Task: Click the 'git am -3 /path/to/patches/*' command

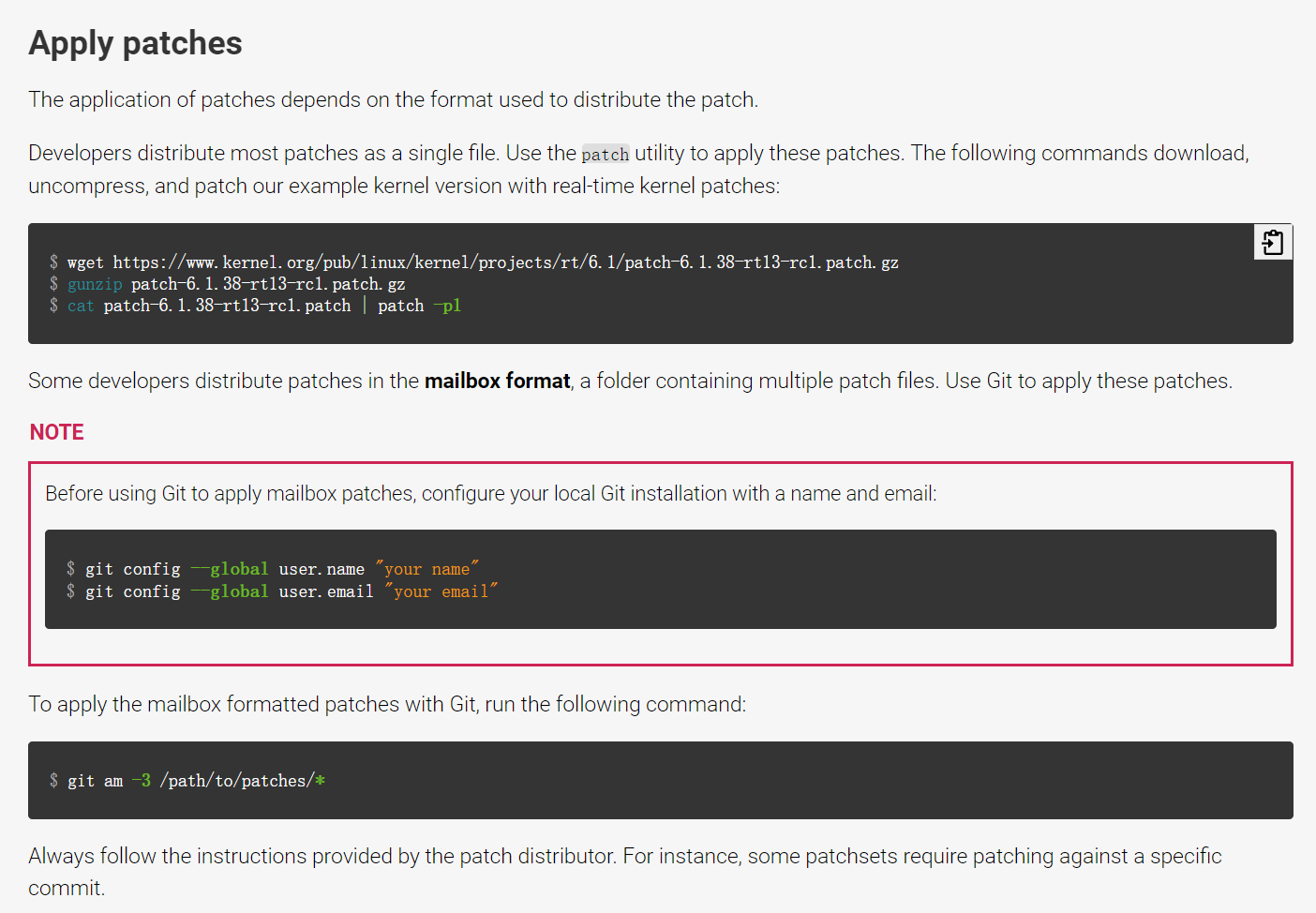Action: click(187, 781)
